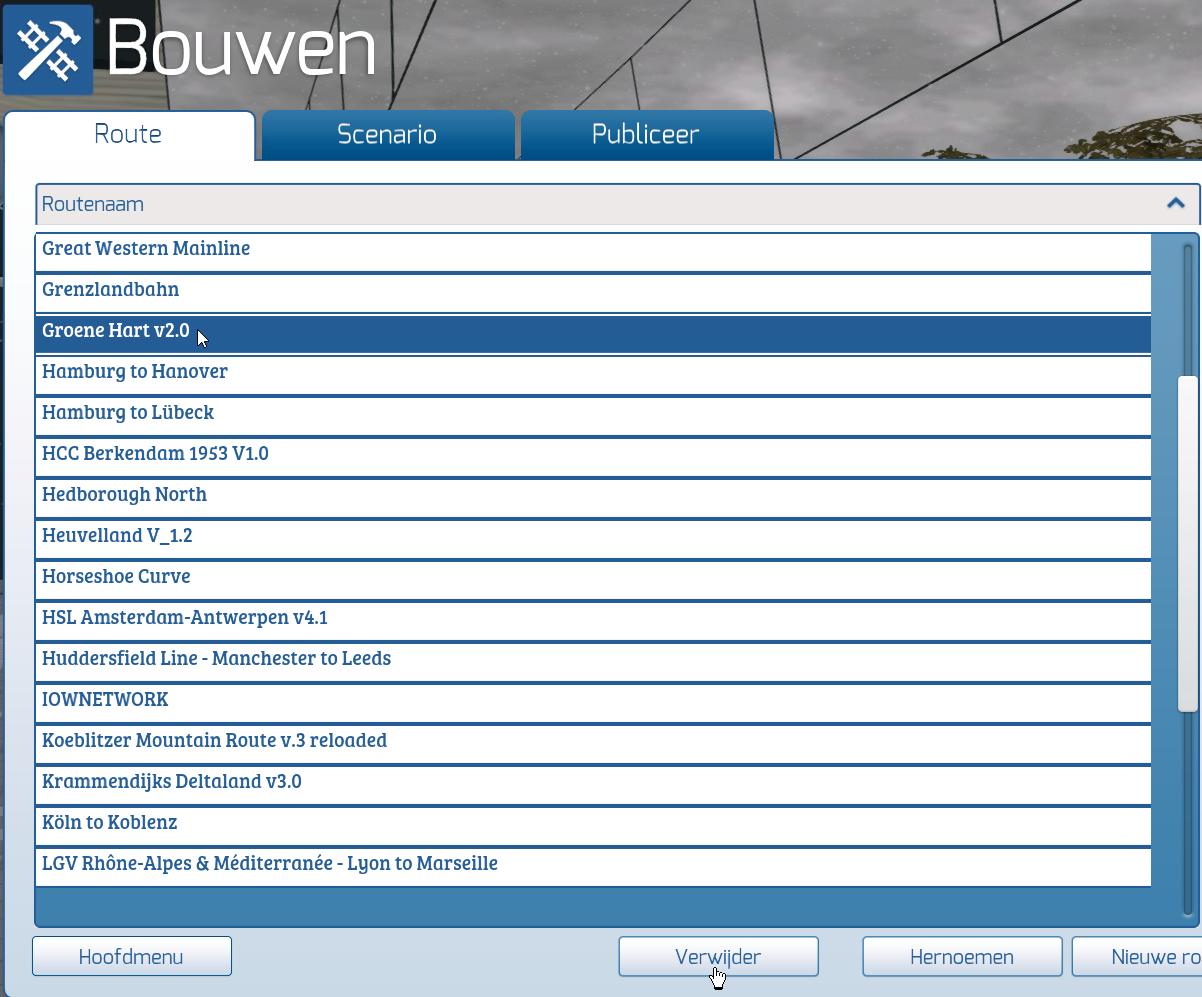The width and height of the screenshot is (1202, 997).
Task: Click the Nieuwe route button
Action: (x=1138, y=957)
